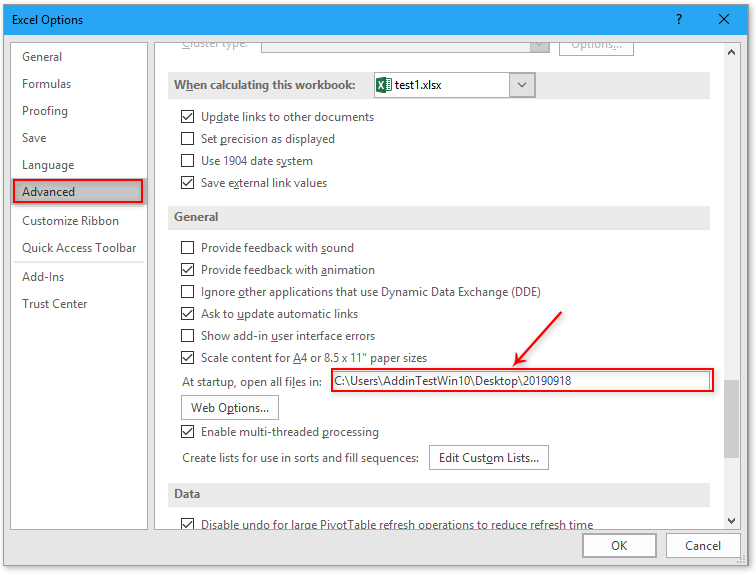Open the Save category

point(34,138)
